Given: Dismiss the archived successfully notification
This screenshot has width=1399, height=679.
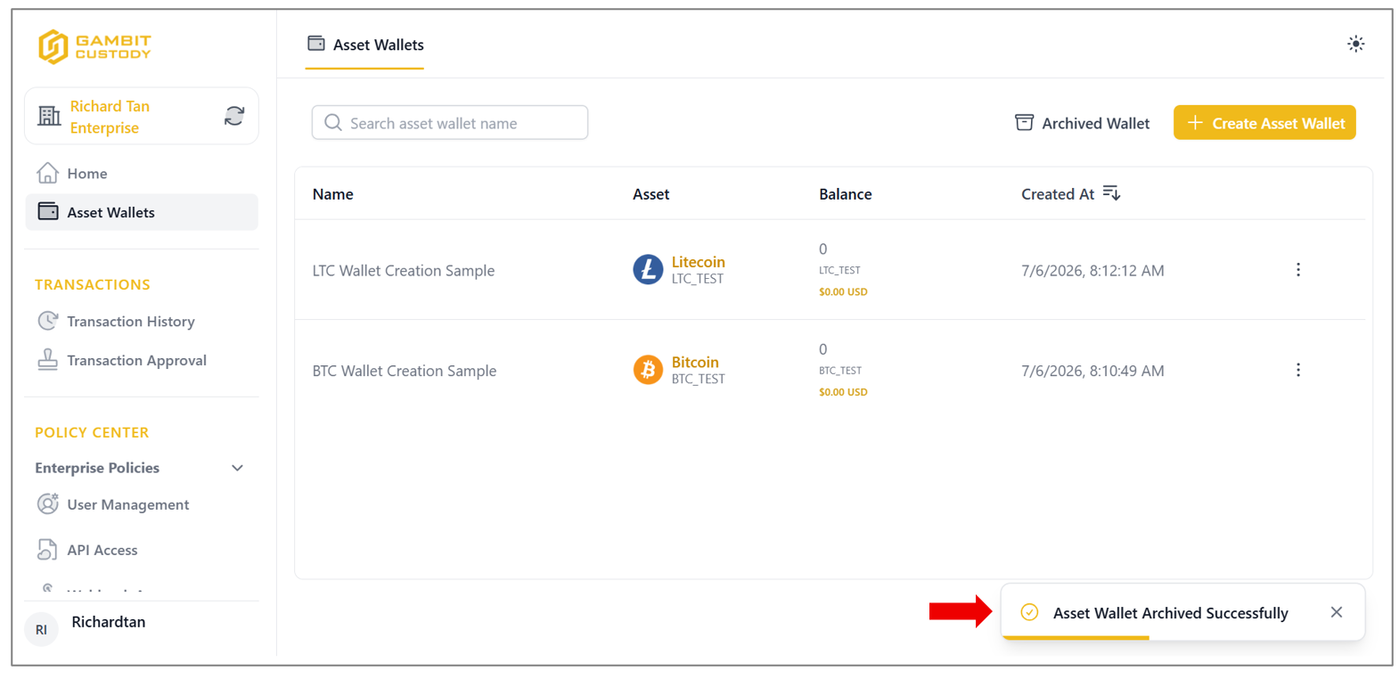Looking at the screenshot, I should (1336, 612).
